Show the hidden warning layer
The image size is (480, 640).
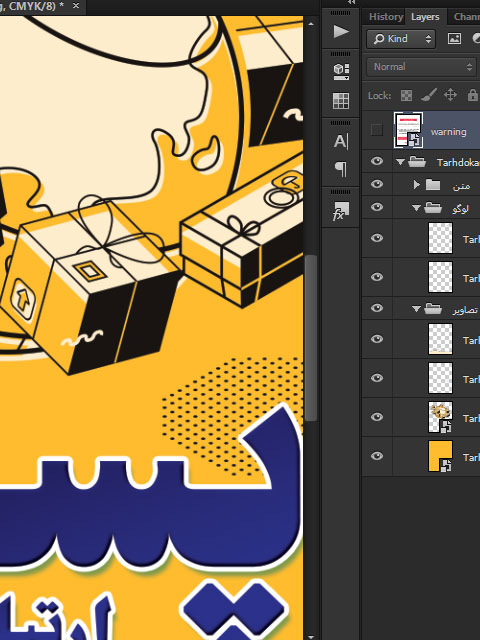click(377, 130)
